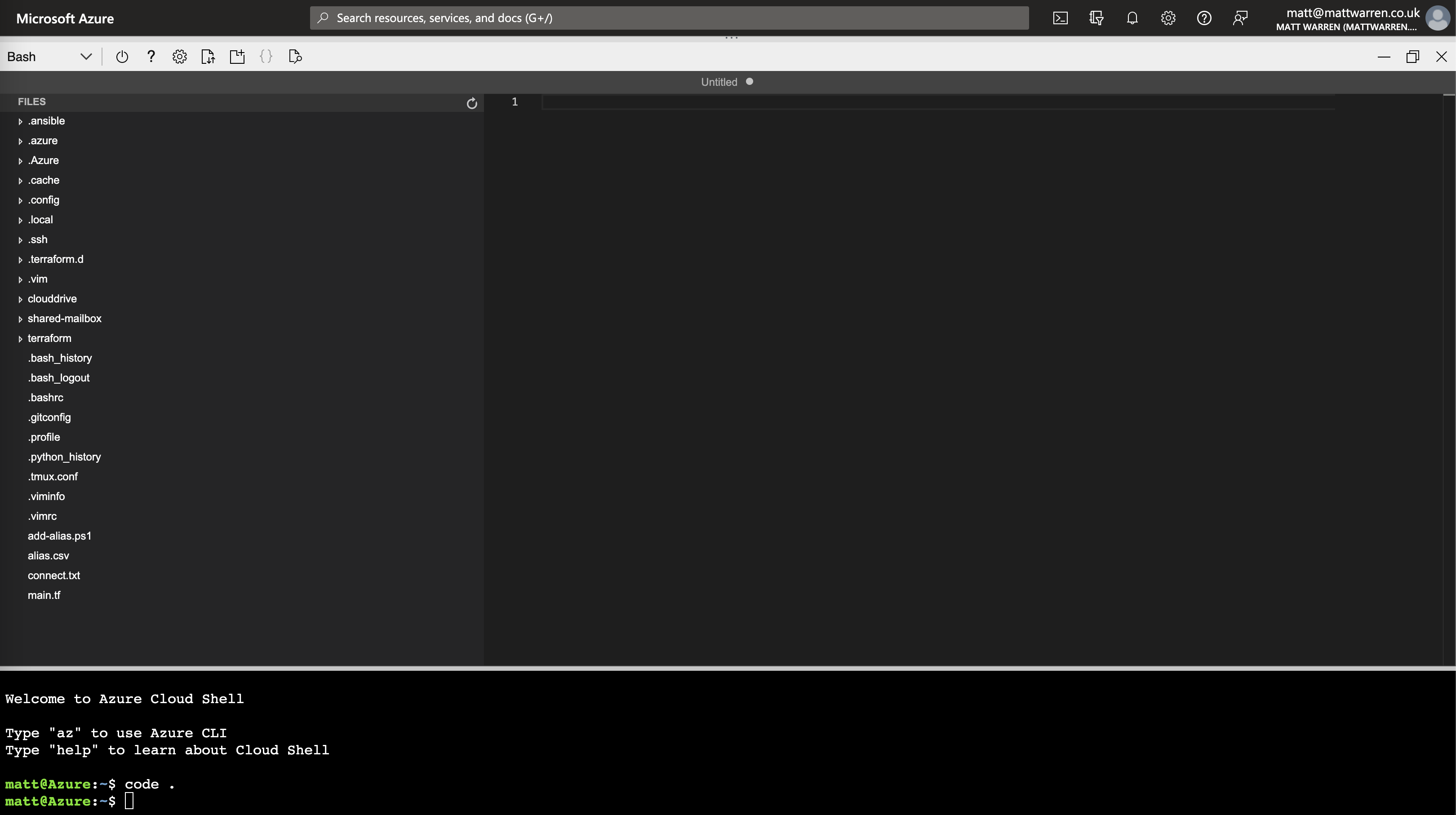Minimize the Cloud Shell pane
The image size is (1456, 815).
click(1384, 57)
